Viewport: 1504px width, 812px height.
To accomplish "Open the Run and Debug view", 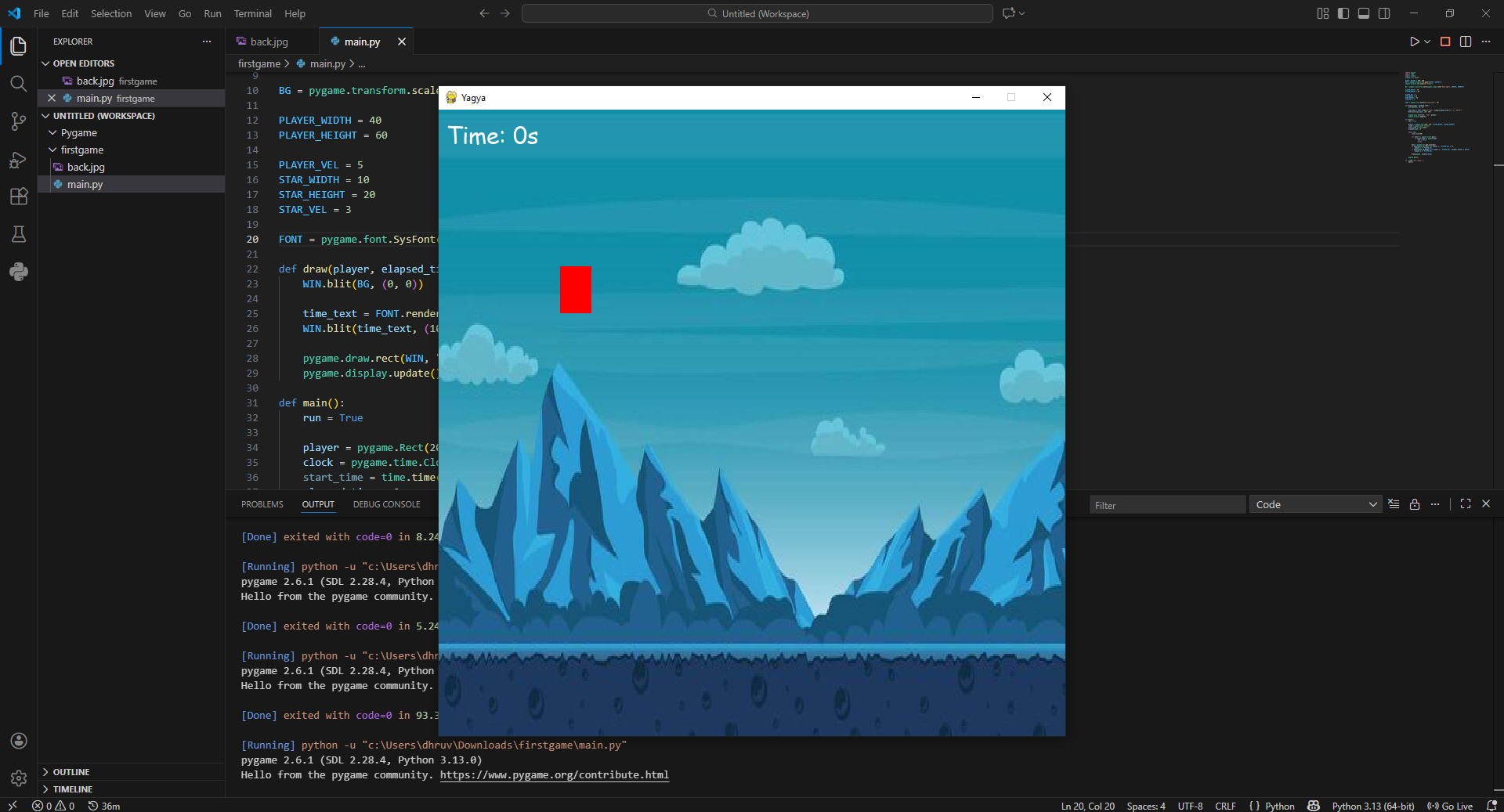I will 18,160.
